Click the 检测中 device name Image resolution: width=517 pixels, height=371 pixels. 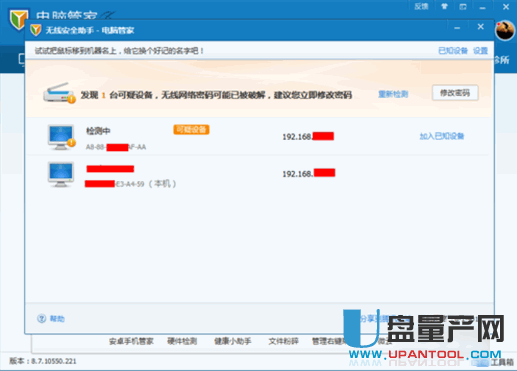98,131
